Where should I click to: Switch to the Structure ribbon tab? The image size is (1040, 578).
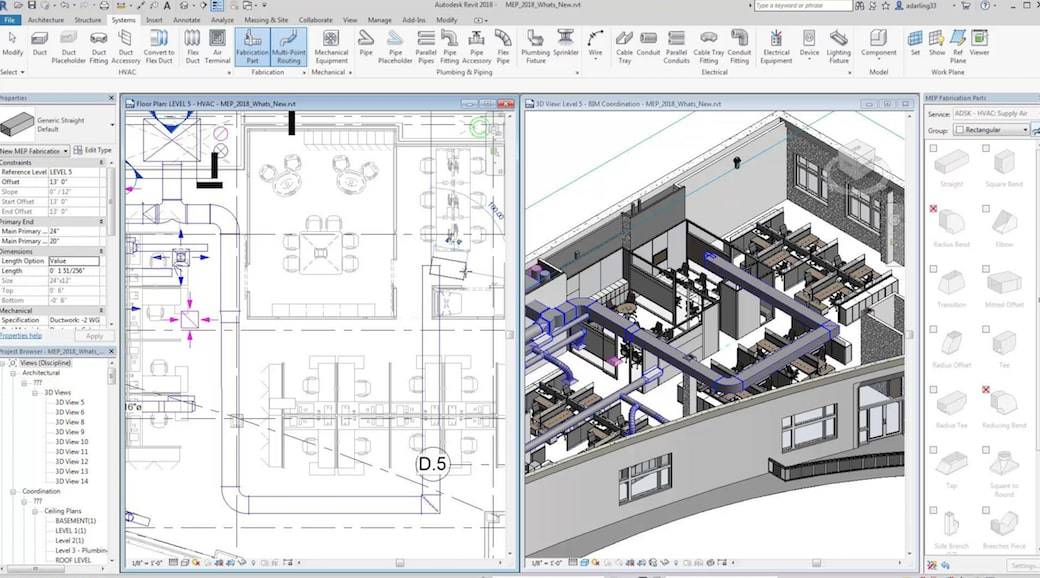pyautogui.click(x=88, y=20)
